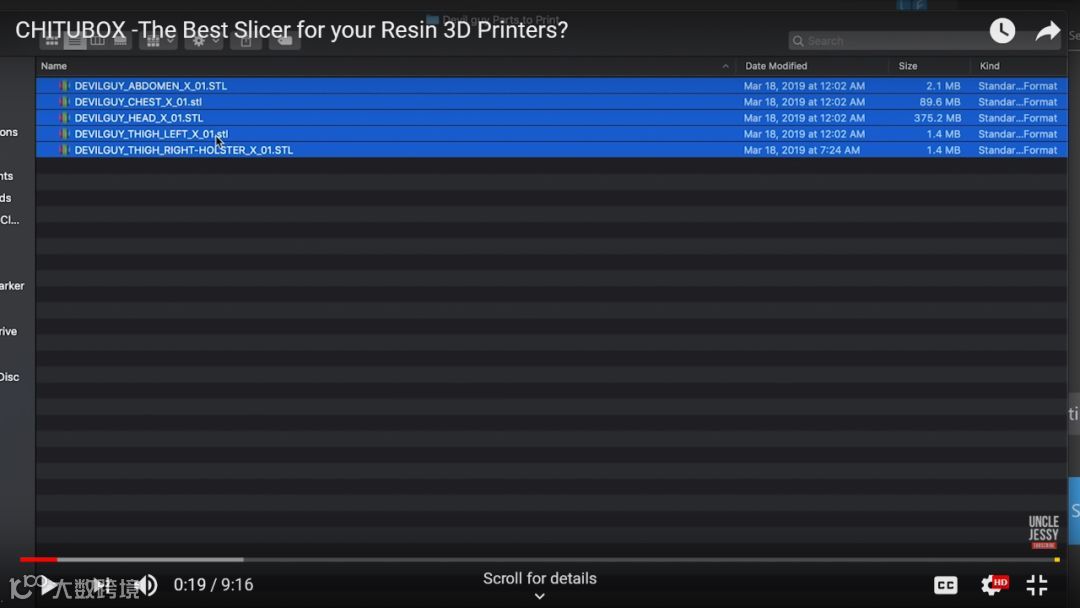The height and width of the screenshot is (608, 1080).
Task: Sort files by Size column header
Action: 908,66
